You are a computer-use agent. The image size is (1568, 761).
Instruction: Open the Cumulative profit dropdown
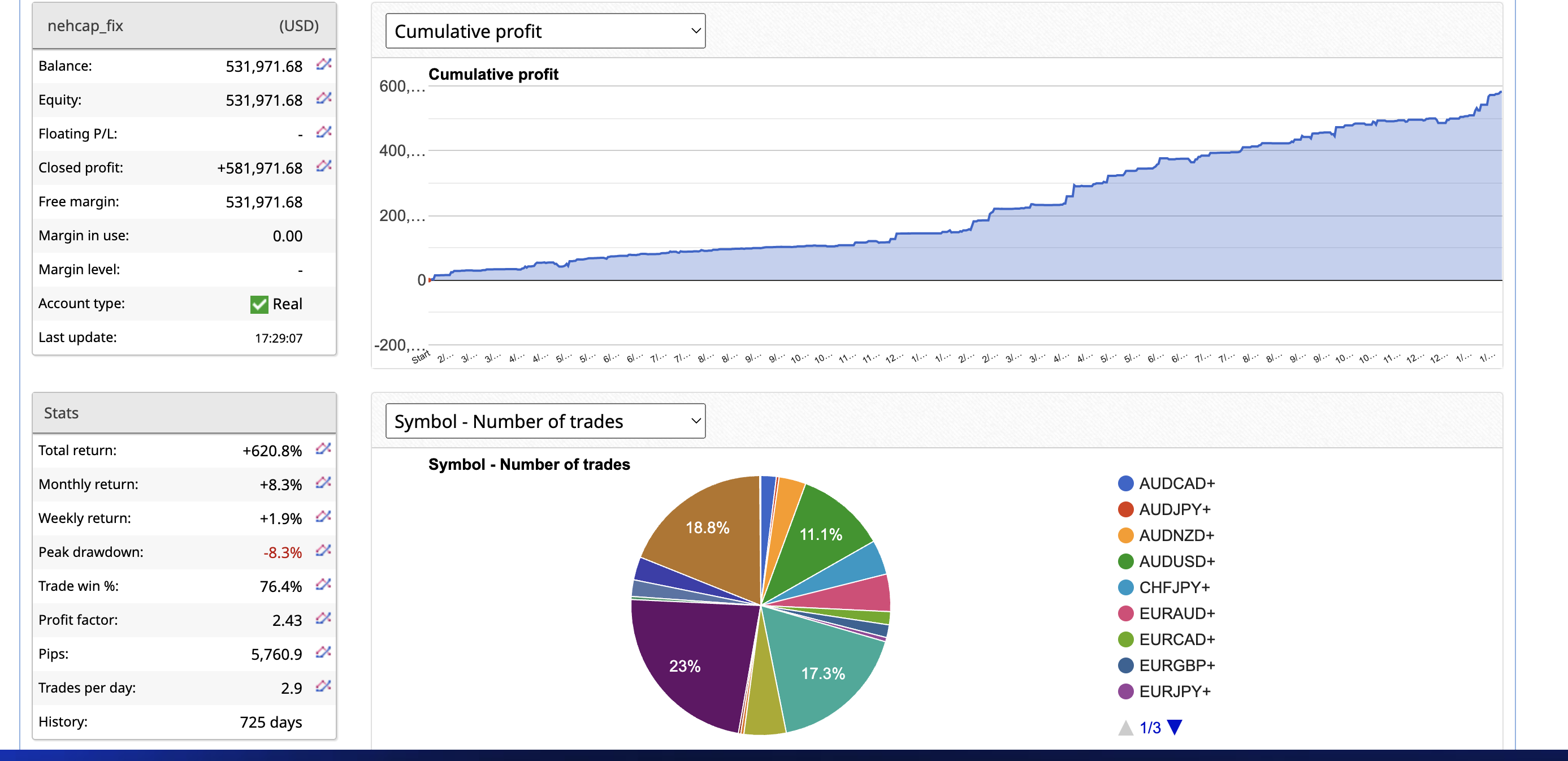pyautogui.click(x=545, y=31)
